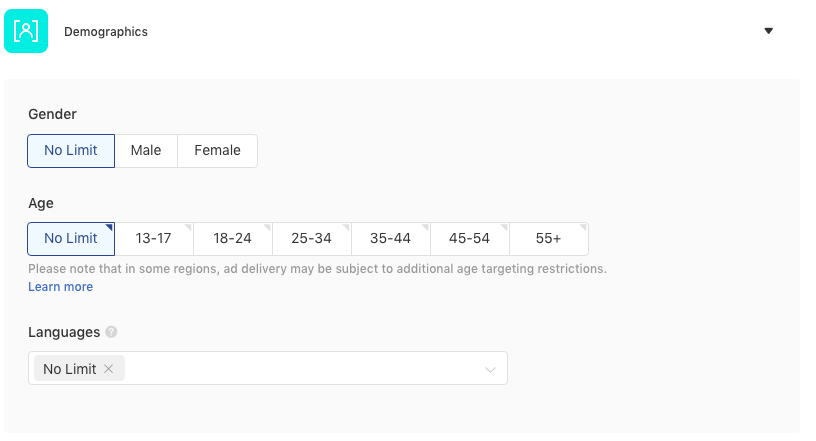Select the 13-17 age range
This screenshot has height=441, width=816.
[154, 238]
